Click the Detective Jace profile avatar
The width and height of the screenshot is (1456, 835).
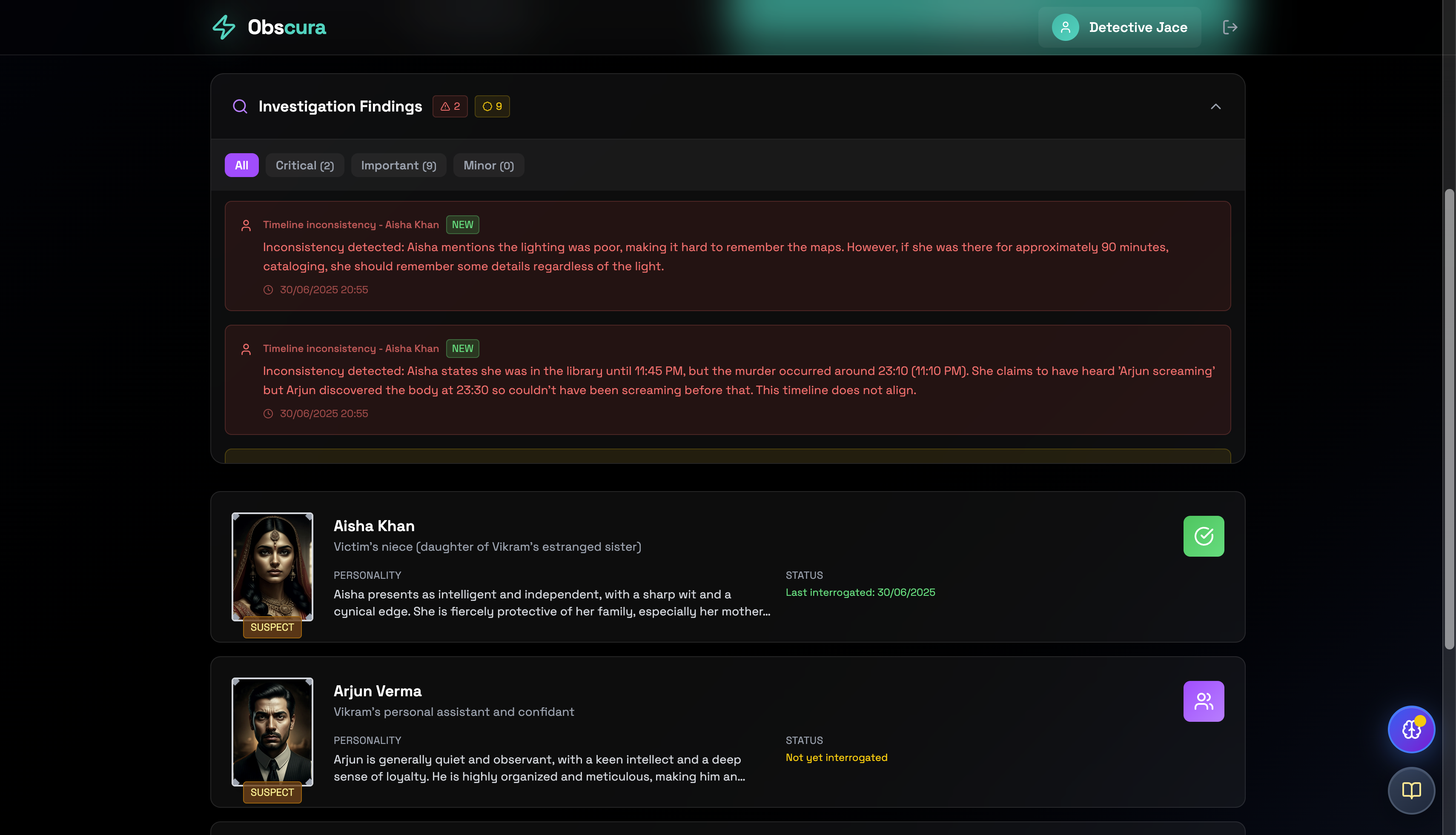[x=1065, y=27]
